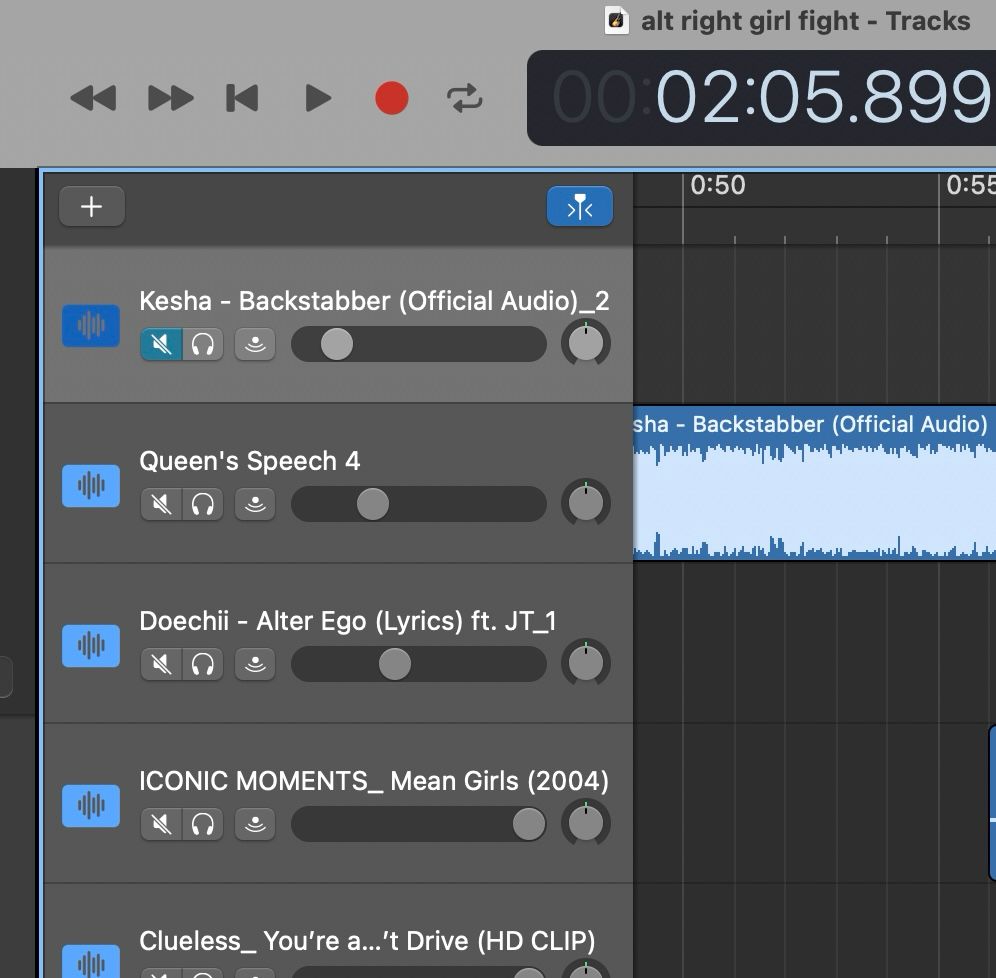
Task: Click volume slider of Queen's Speech 4 track
Action: (x=419, y=504)
